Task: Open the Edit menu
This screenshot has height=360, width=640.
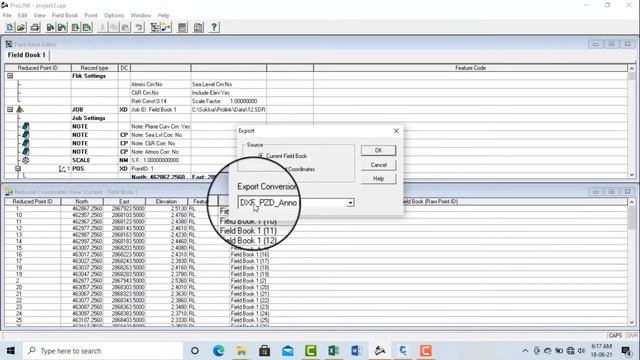Action: point(22,15)
